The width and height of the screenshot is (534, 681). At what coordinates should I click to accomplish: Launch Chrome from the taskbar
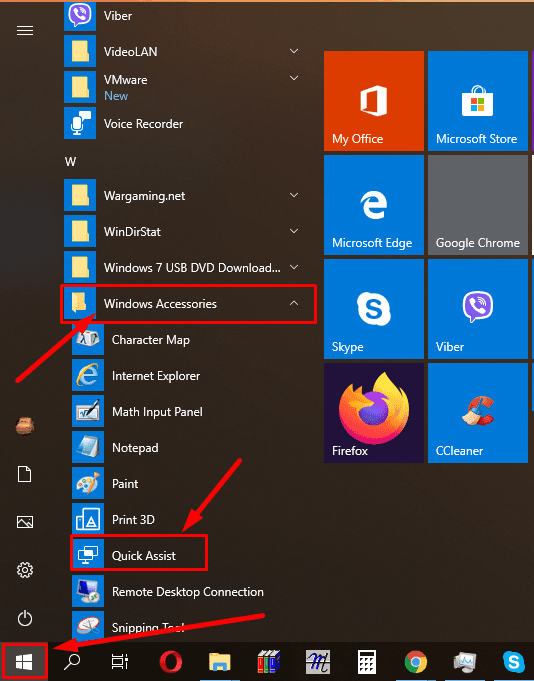415,662
